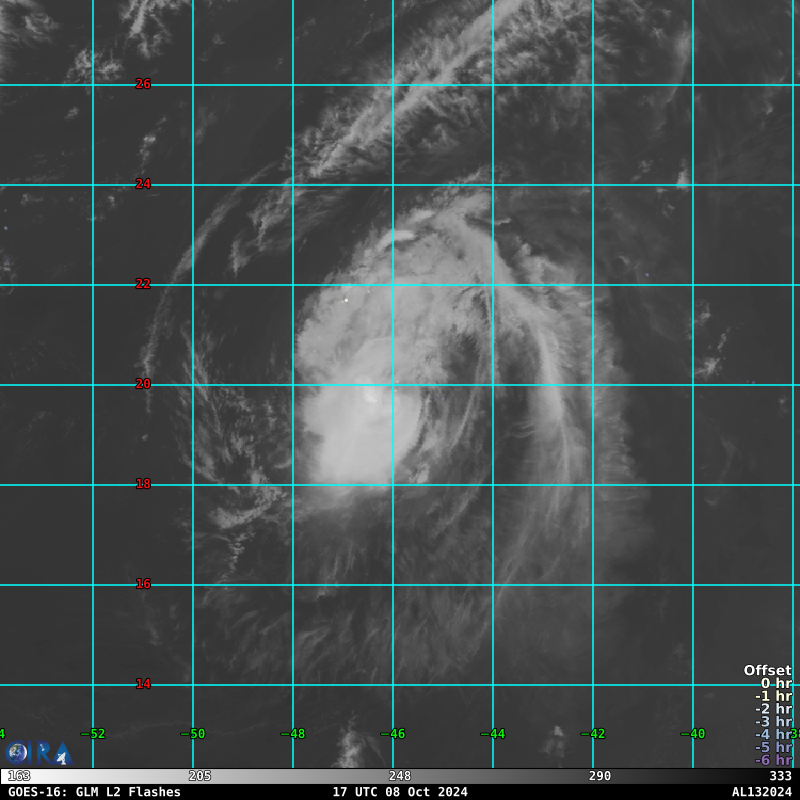The image size is (800, 800).
Task: Click the -6 hr offset legend entry
Action: click(x=773, y=760)
